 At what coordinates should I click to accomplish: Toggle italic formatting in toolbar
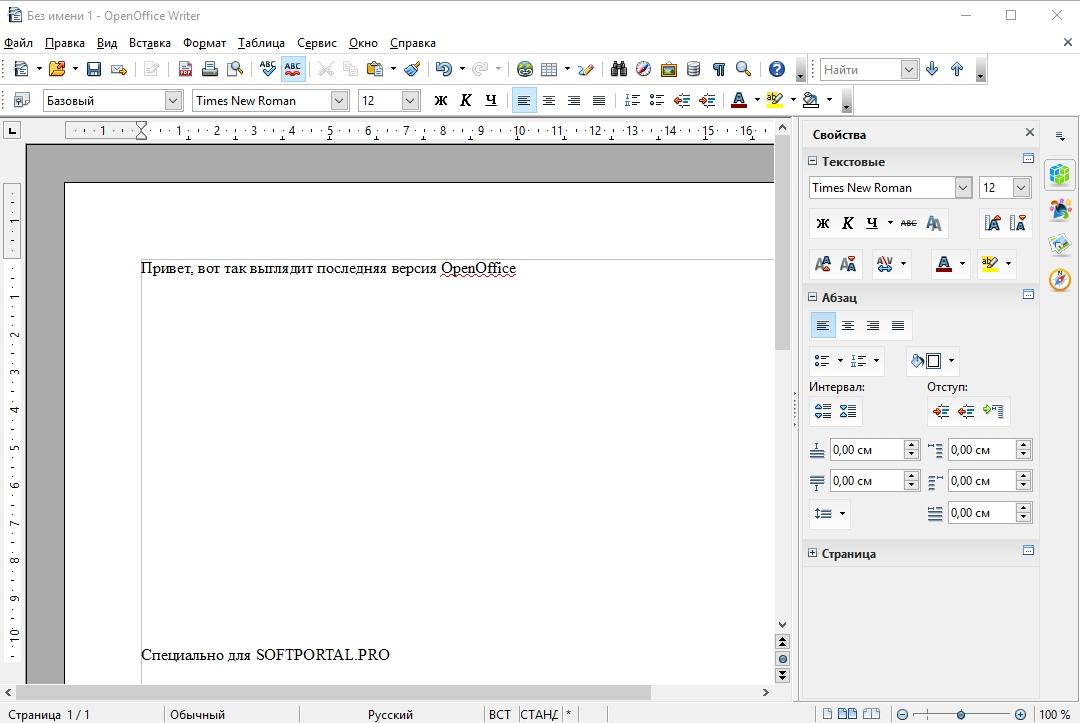coord(465,100)
